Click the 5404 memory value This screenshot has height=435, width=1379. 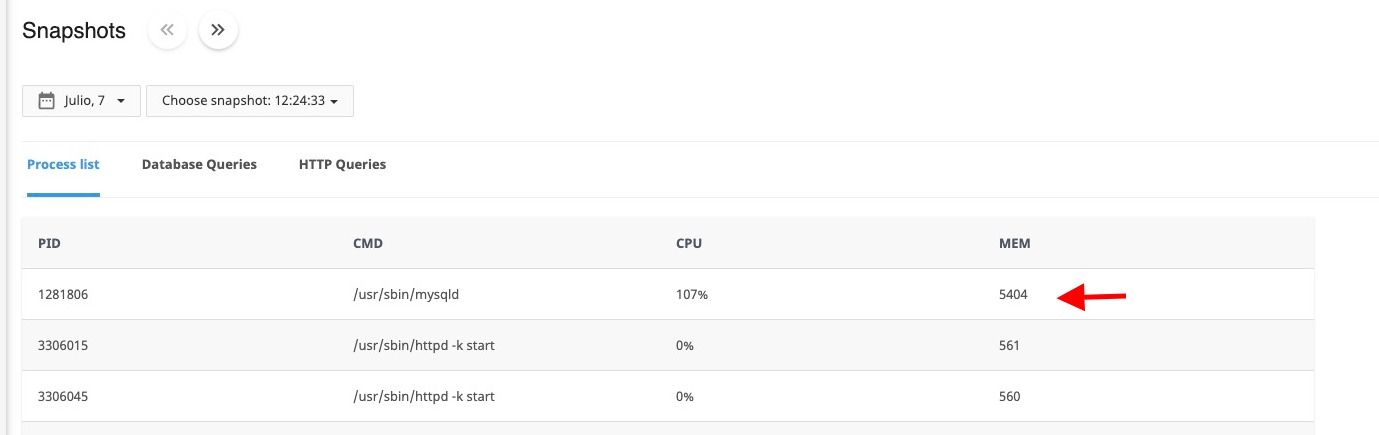pos(1013,295)
